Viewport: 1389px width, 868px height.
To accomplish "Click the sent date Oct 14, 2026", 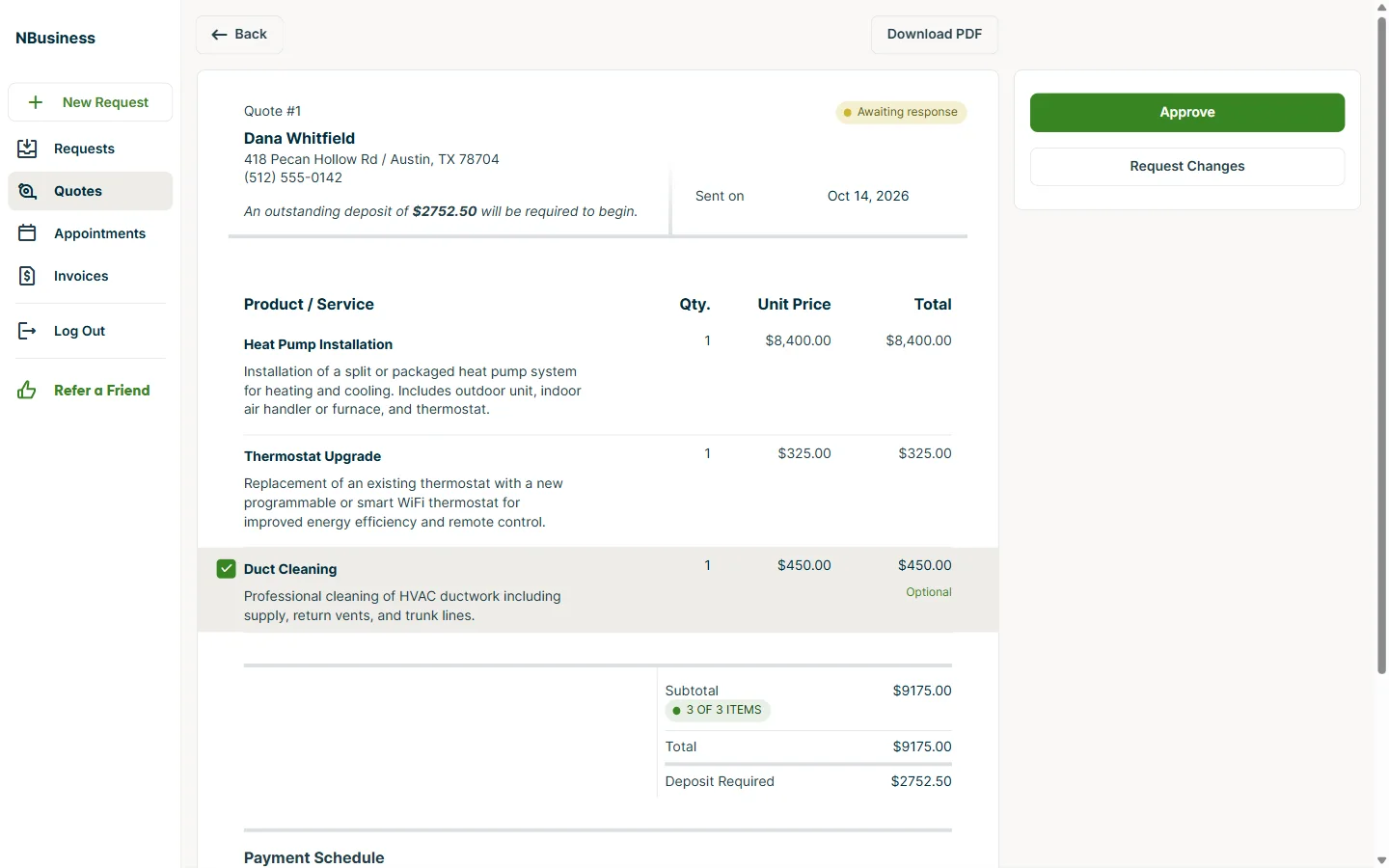I will point(868,196).
